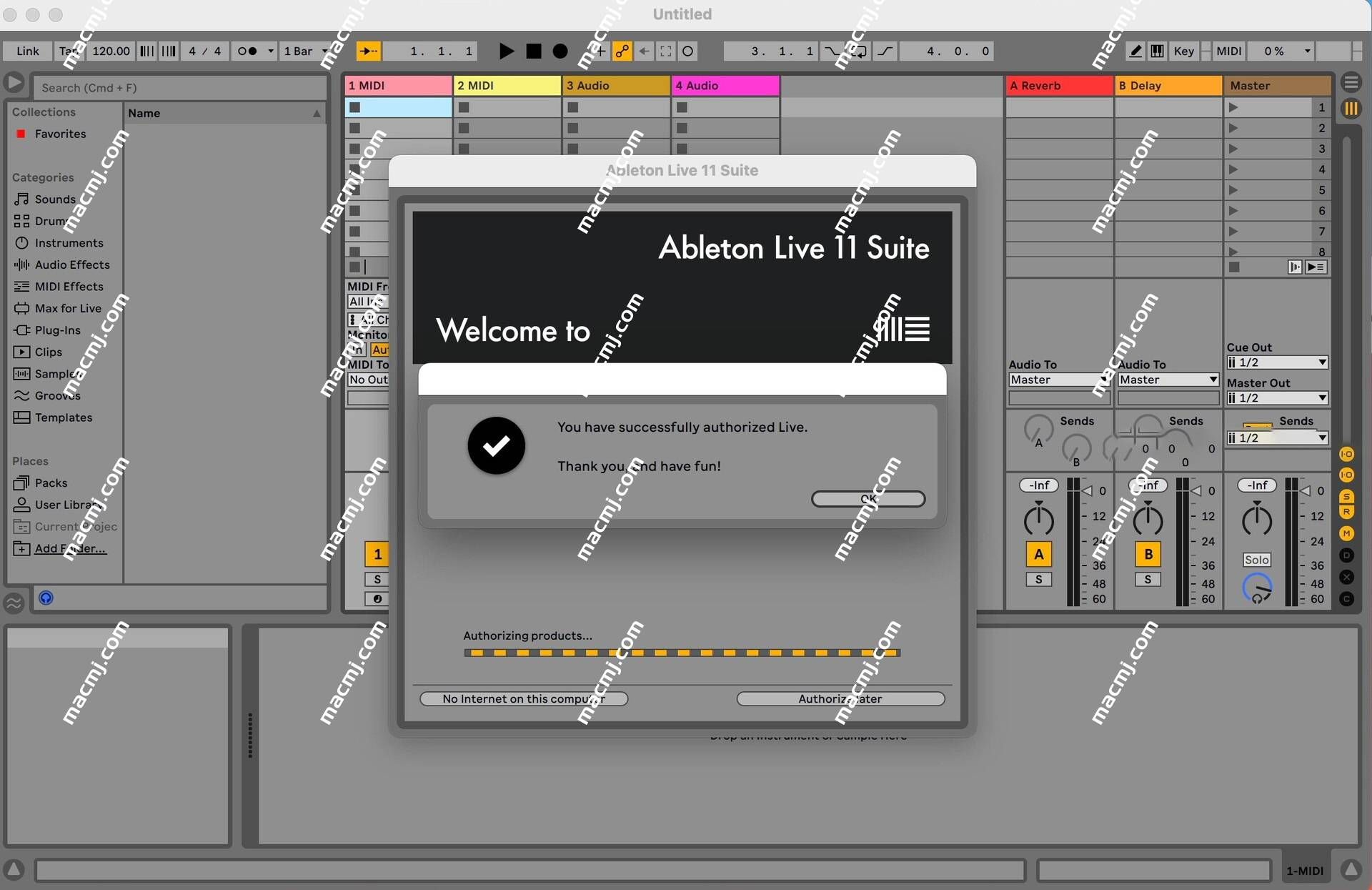Screen dimensions: 1372x890
Task: Expand the Instruments category in browser
Action: [68, 242]
